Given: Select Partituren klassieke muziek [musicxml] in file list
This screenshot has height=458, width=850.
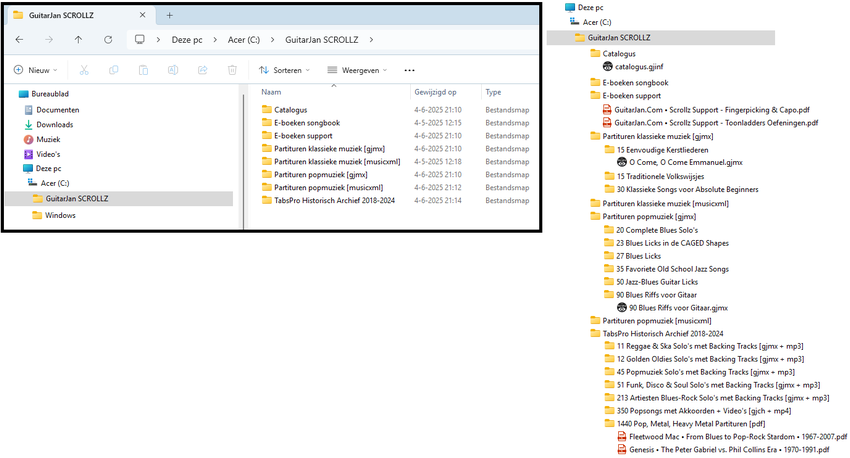Looking at the screenshot, I should [331, 162].
